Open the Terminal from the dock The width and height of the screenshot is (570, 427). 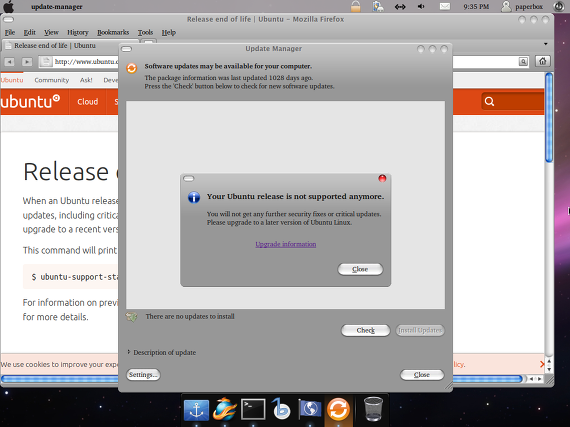pos(253,409)
